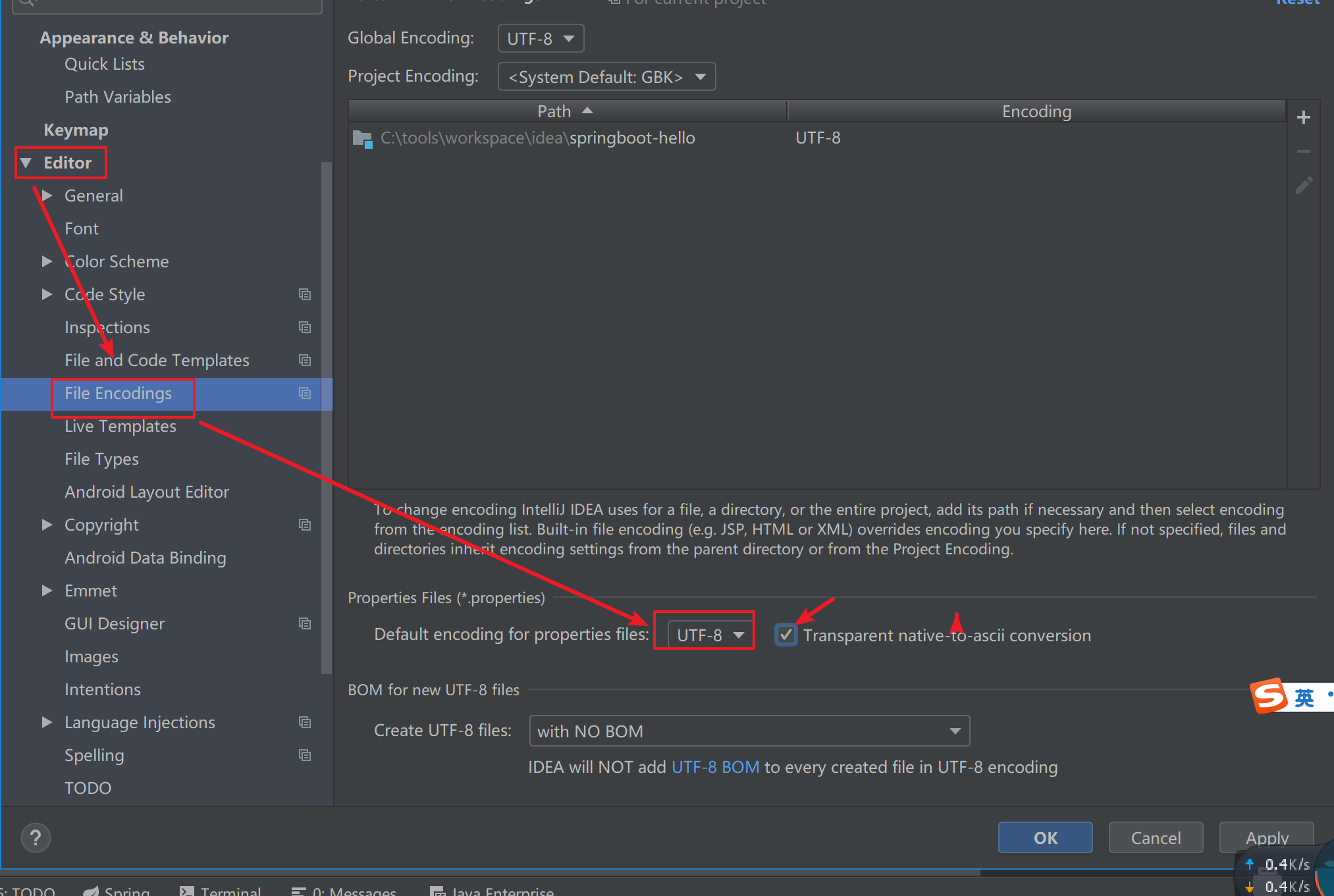1334x896 pixels.
Task: Click project-level icon next to Code Style
Action: [304, 294]
